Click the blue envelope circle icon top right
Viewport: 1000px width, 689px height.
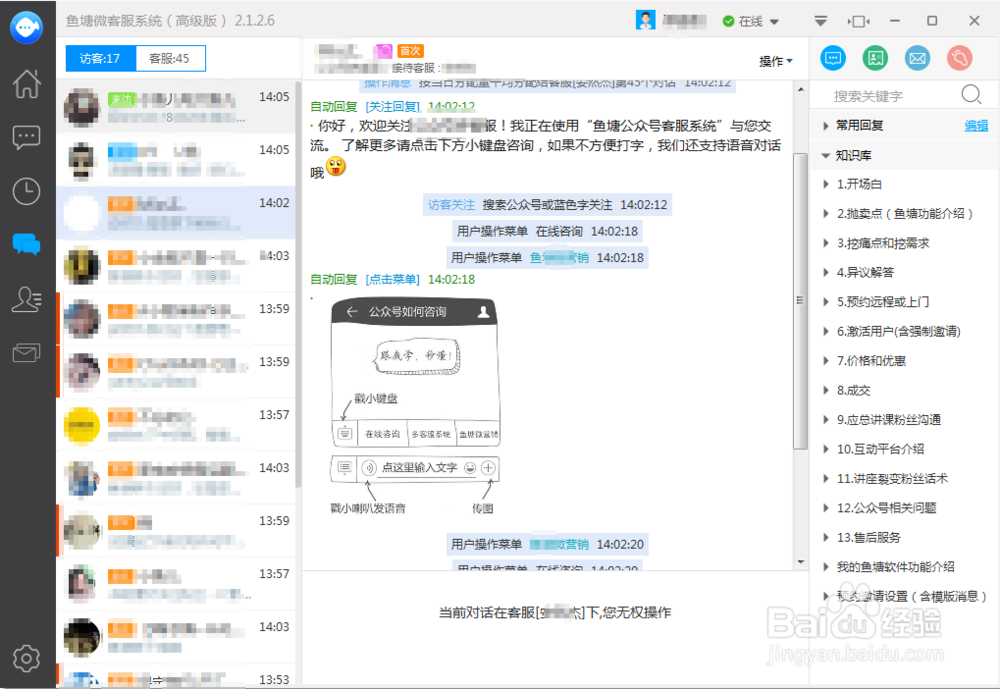point(917,58)
